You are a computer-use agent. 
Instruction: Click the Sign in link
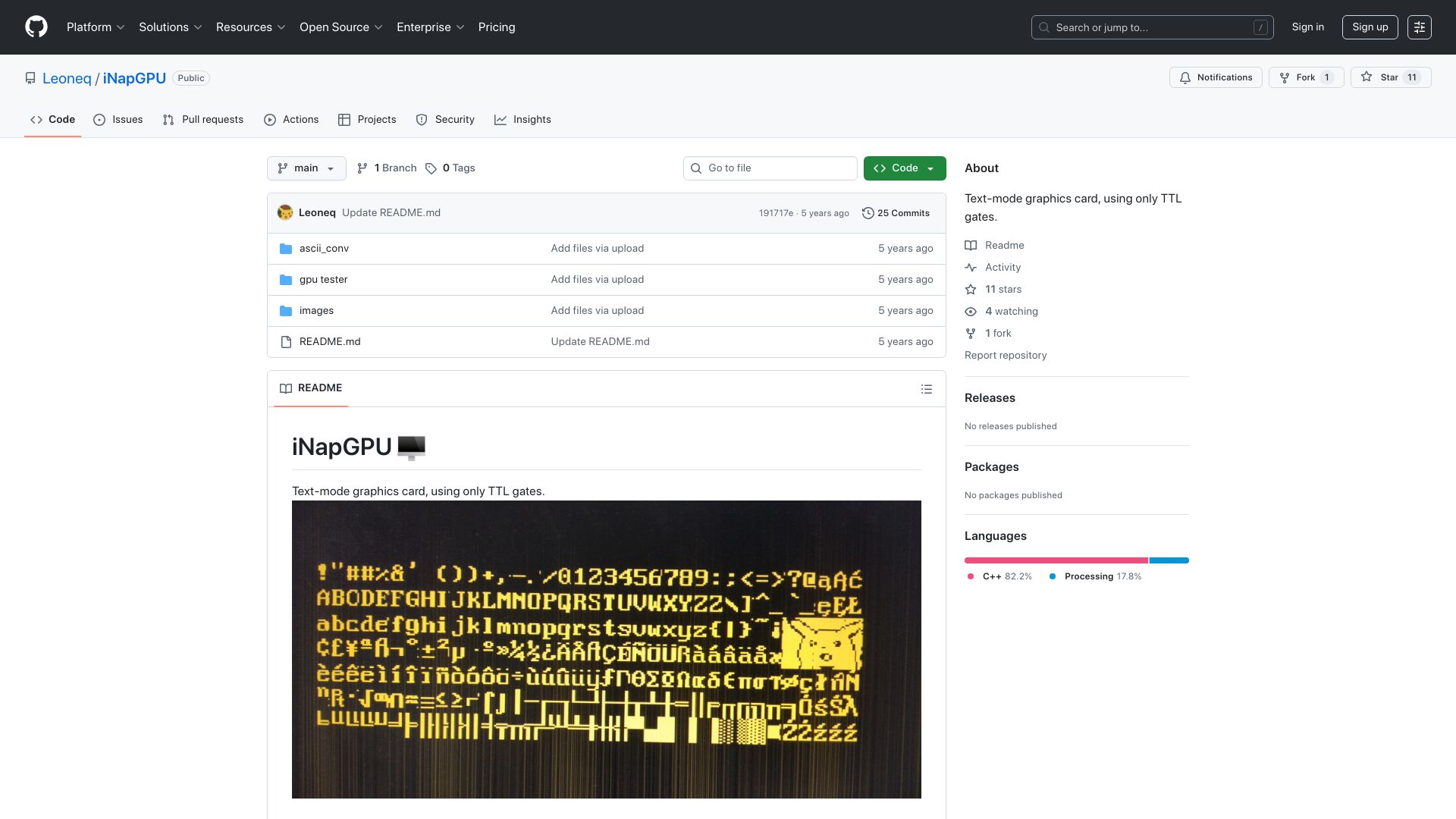[1308, 27]
